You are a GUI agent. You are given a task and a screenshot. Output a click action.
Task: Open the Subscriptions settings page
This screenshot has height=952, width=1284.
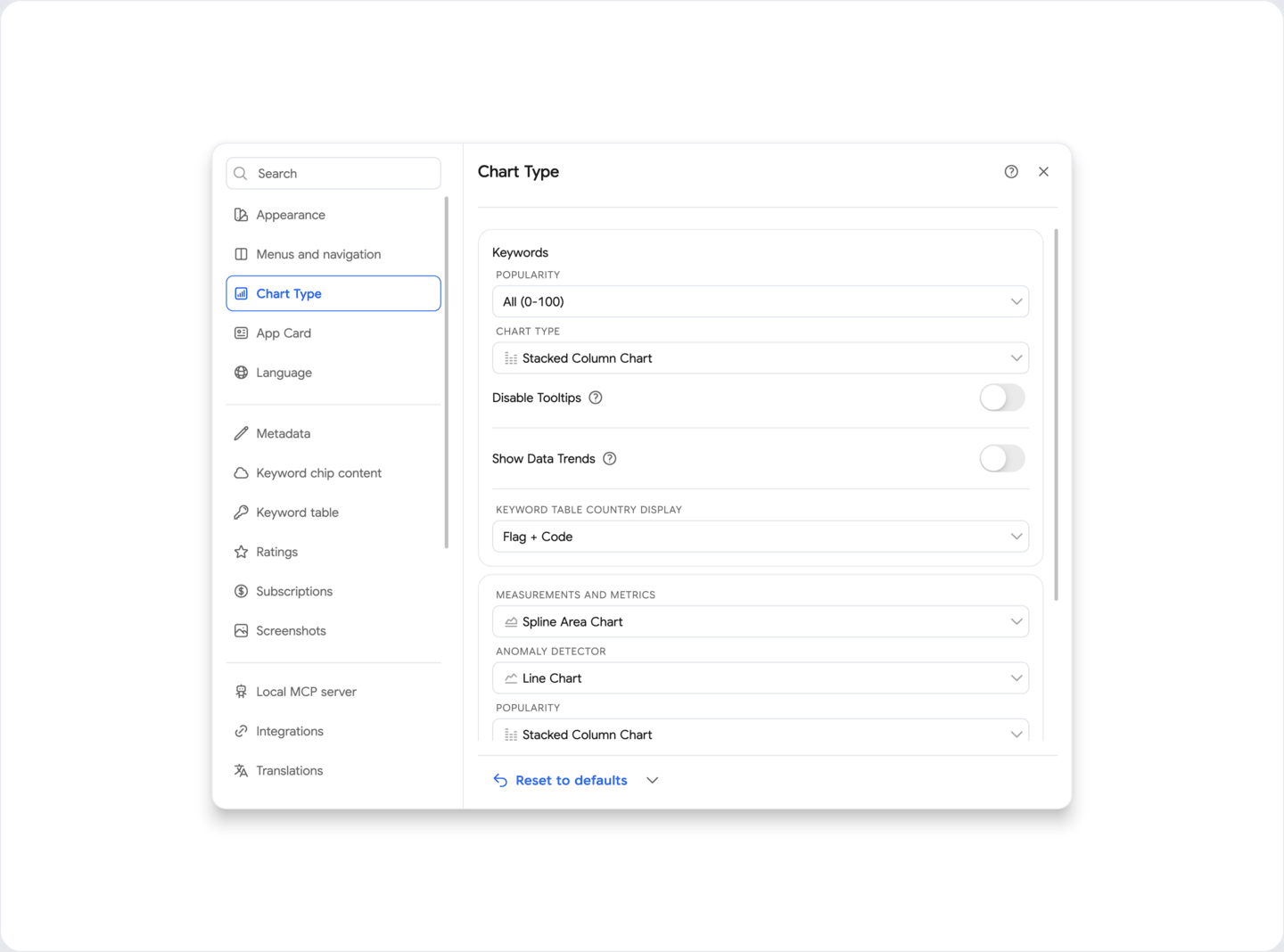click(333, 591)
